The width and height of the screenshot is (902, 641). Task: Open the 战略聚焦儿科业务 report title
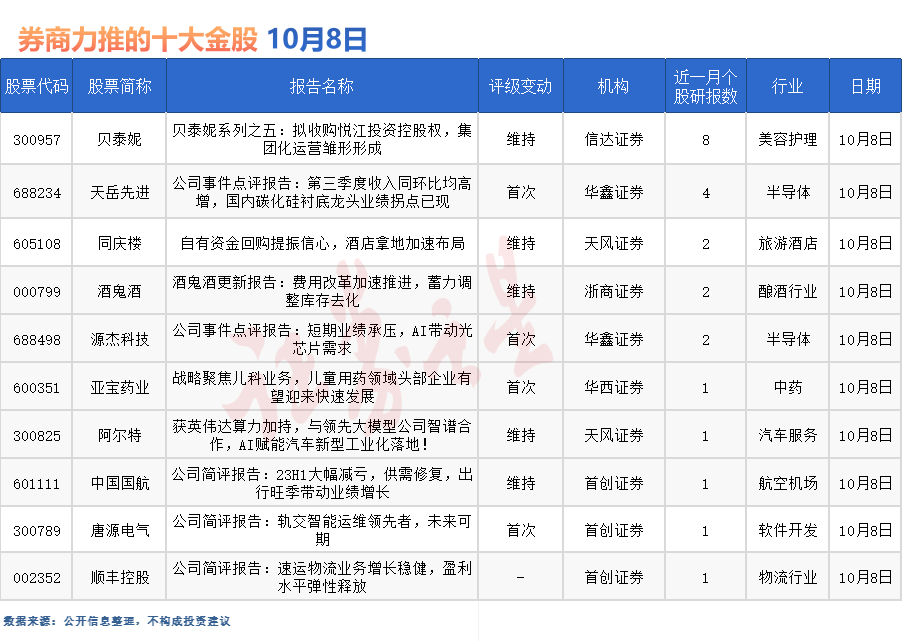[x=322, y=387]
